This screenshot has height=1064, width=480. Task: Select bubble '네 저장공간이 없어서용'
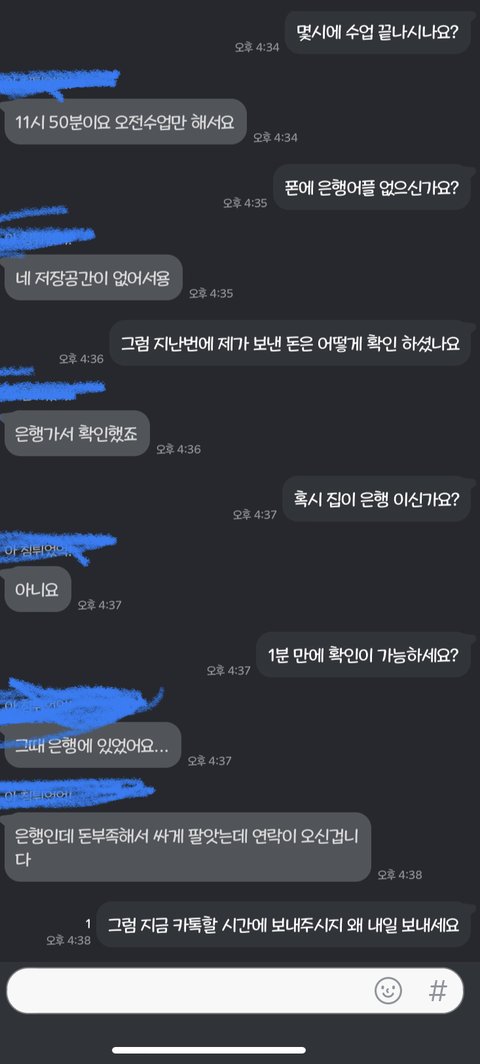94,278
